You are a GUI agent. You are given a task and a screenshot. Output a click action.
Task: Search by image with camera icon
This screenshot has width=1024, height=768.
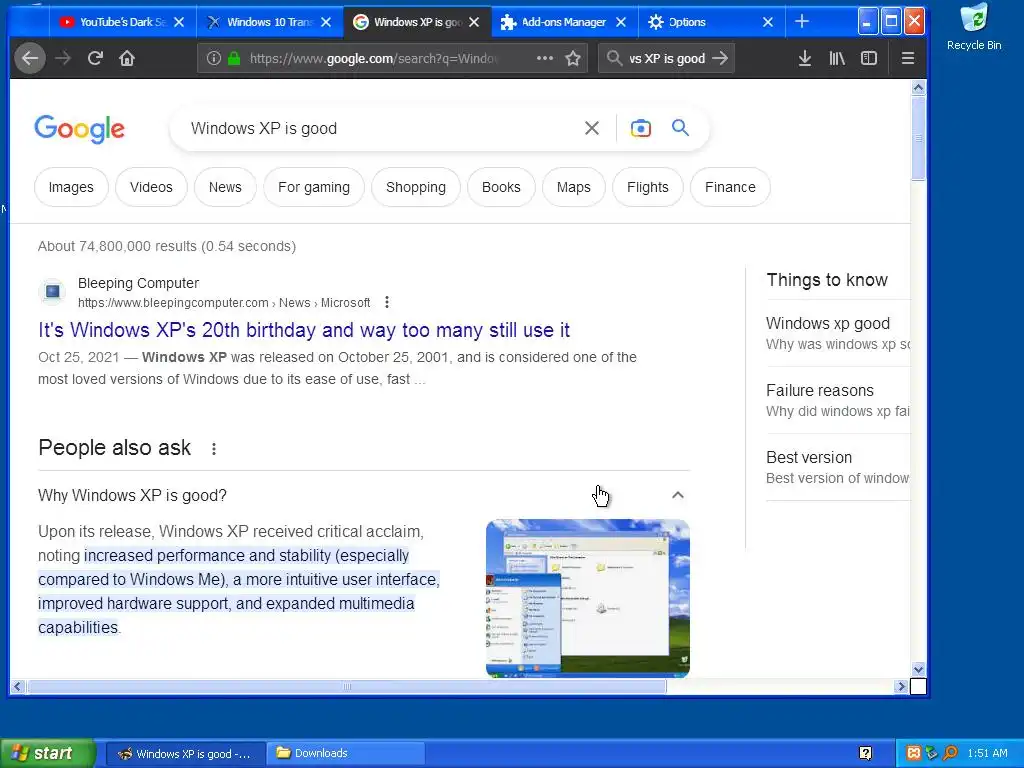click(x=641, y=128)
